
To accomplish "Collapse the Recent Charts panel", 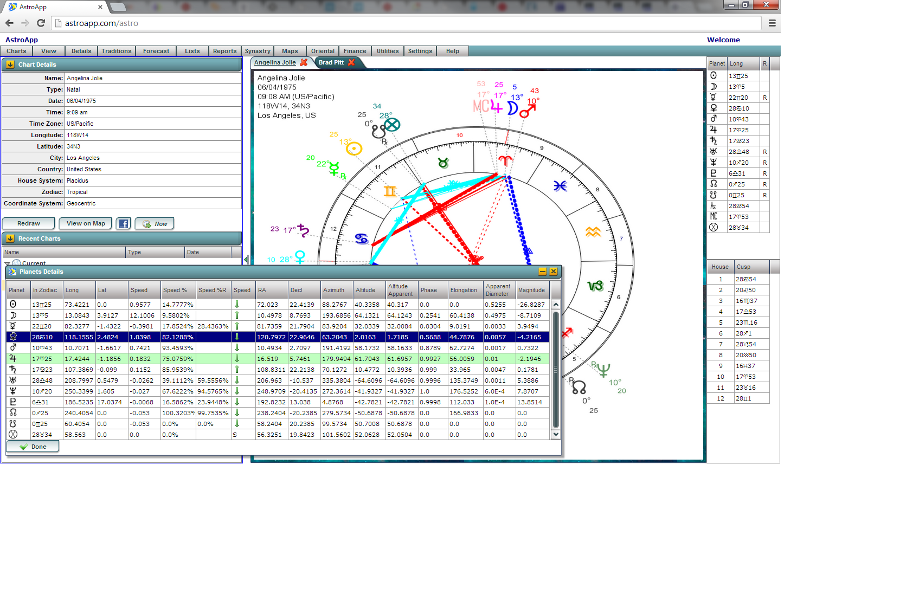I will [x=9, y=238].
